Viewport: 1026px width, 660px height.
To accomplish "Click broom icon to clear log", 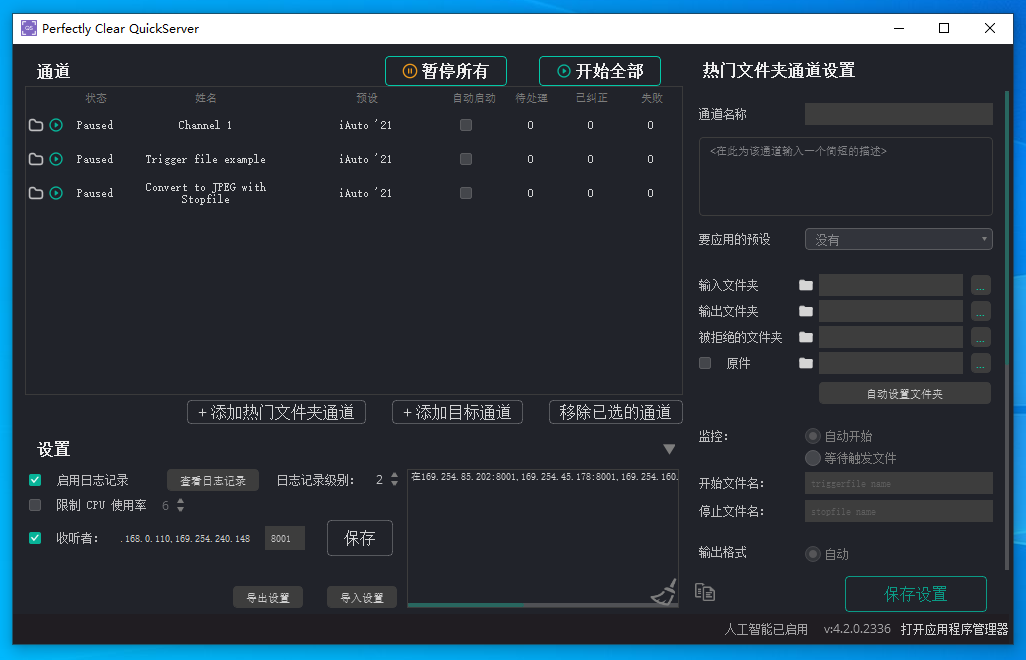I will [x=663, y=591].
